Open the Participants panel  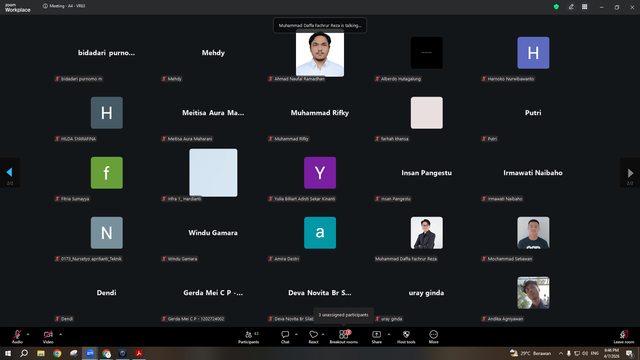pos(249,337)
